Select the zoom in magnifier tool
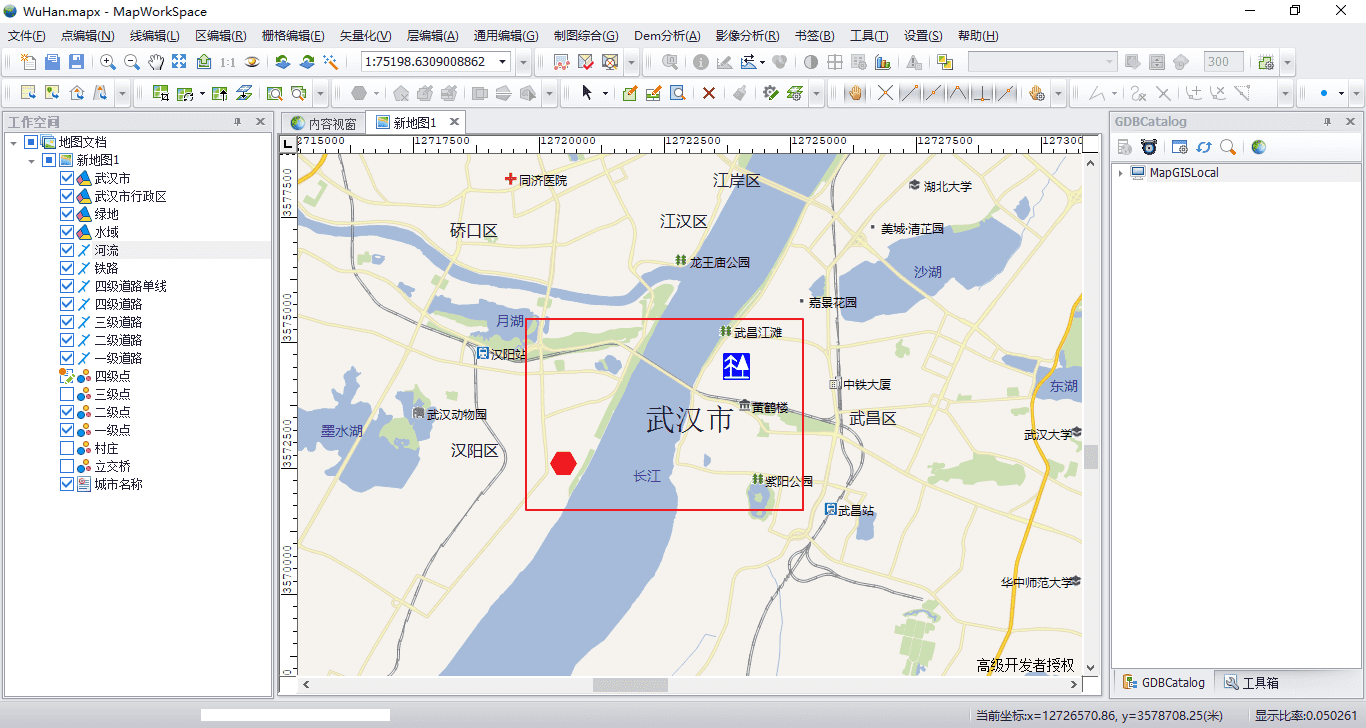Viewport: 1366px width, 728px height. point(107,62)
